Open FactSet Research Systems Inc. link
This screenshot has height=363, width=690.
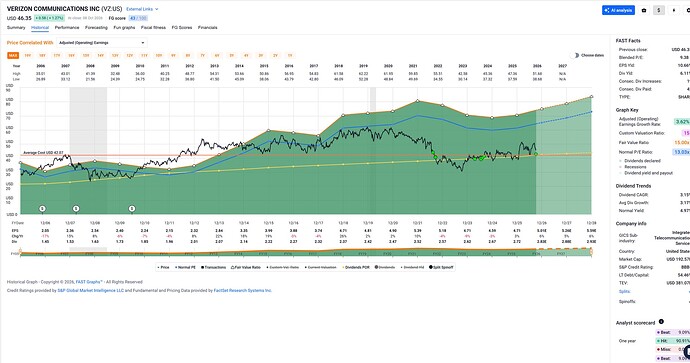[242, 290]
